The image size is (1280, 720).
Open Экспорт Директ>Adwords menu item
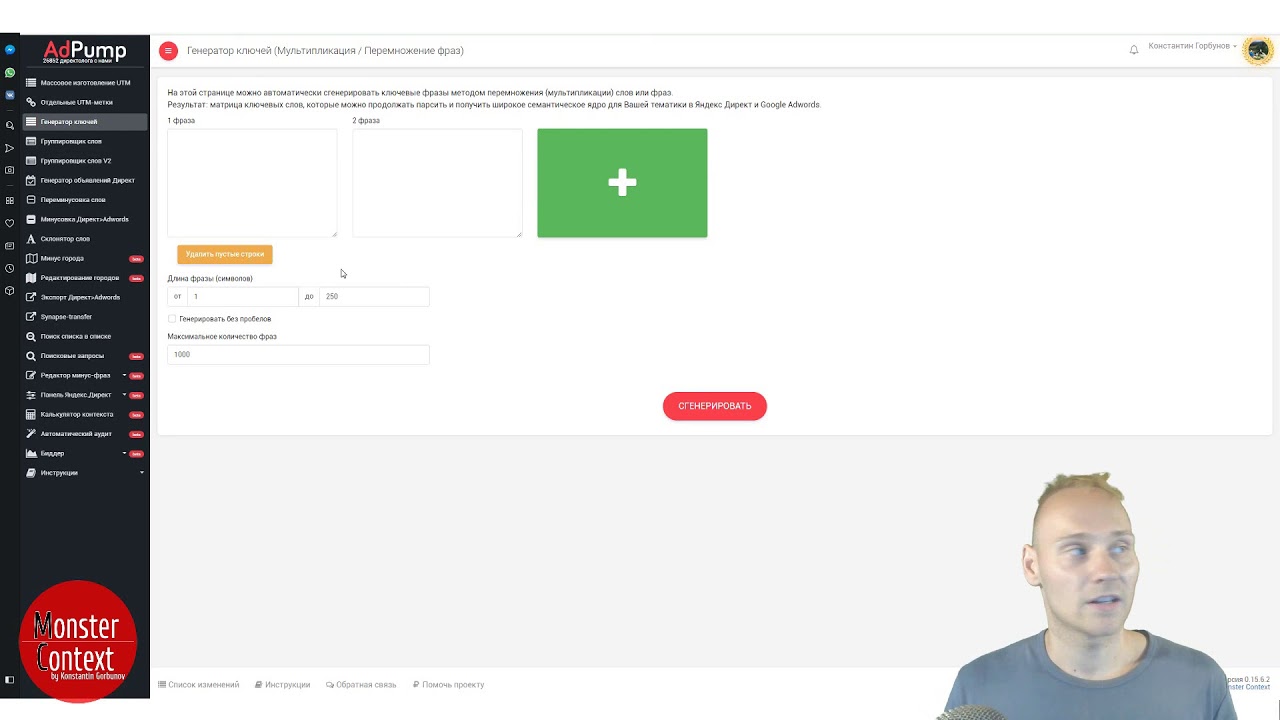[86, 297]
